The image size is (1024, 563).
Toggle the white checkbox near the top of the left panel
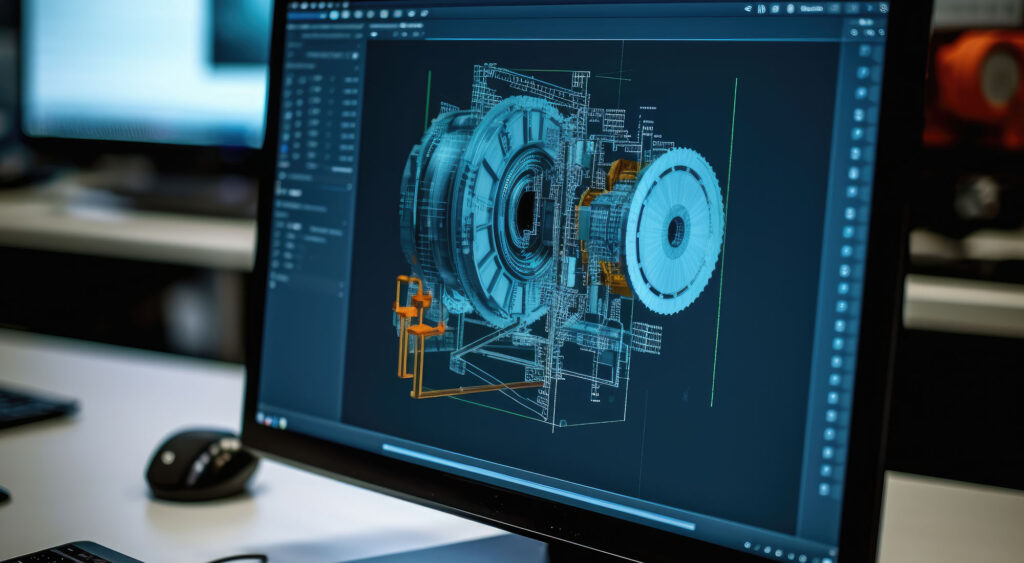(355, 56)
